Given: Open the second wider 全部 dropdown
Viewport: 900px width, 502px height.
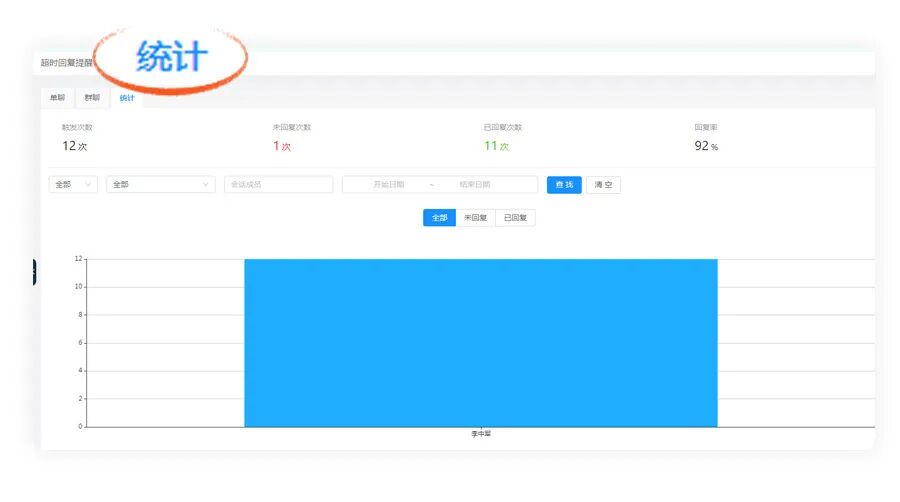Looking at the screenshot, I should [160, 185].
